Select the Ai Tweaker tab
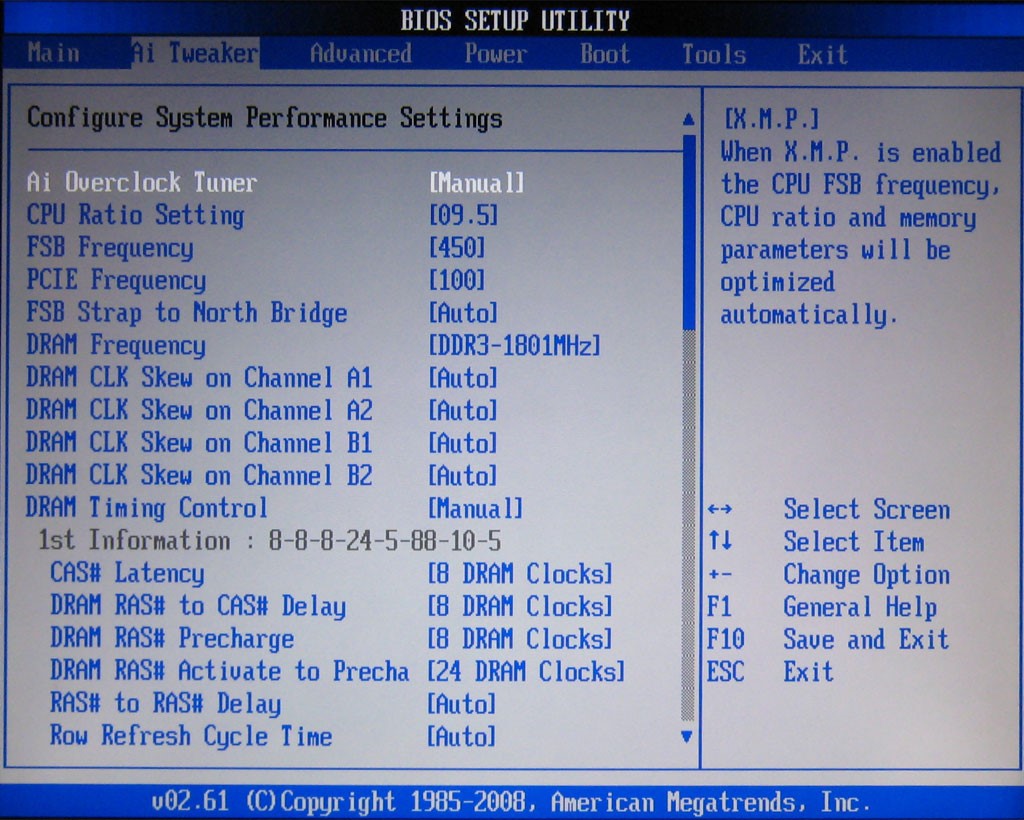Image resolution: width=1024 pixels, height=820 pixels. (x=195, y=53)
